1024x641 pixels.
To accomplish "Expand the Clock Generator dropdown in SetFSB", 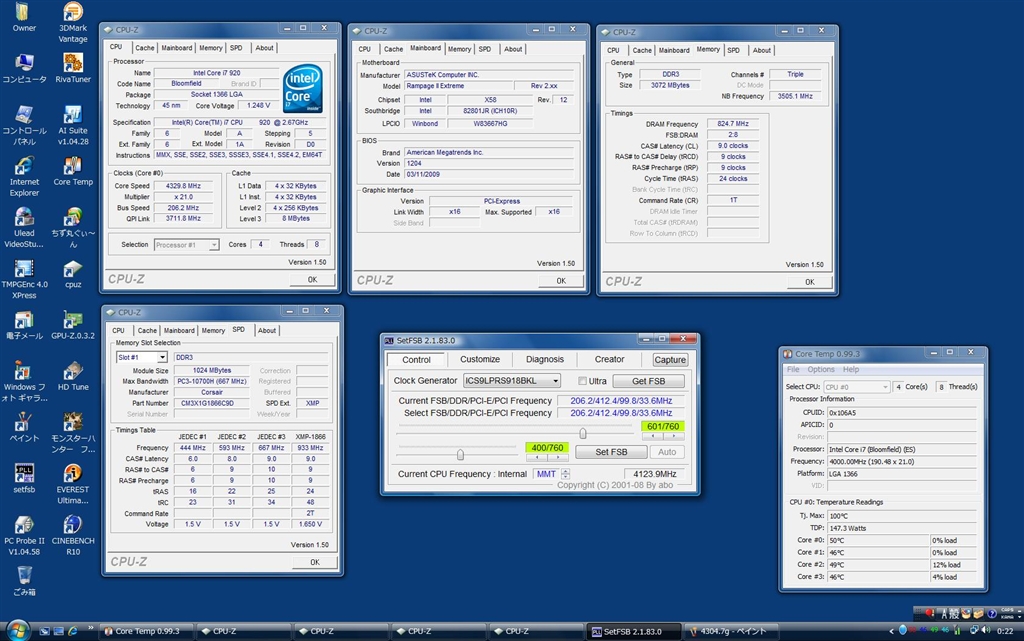I will pos(557,381).
